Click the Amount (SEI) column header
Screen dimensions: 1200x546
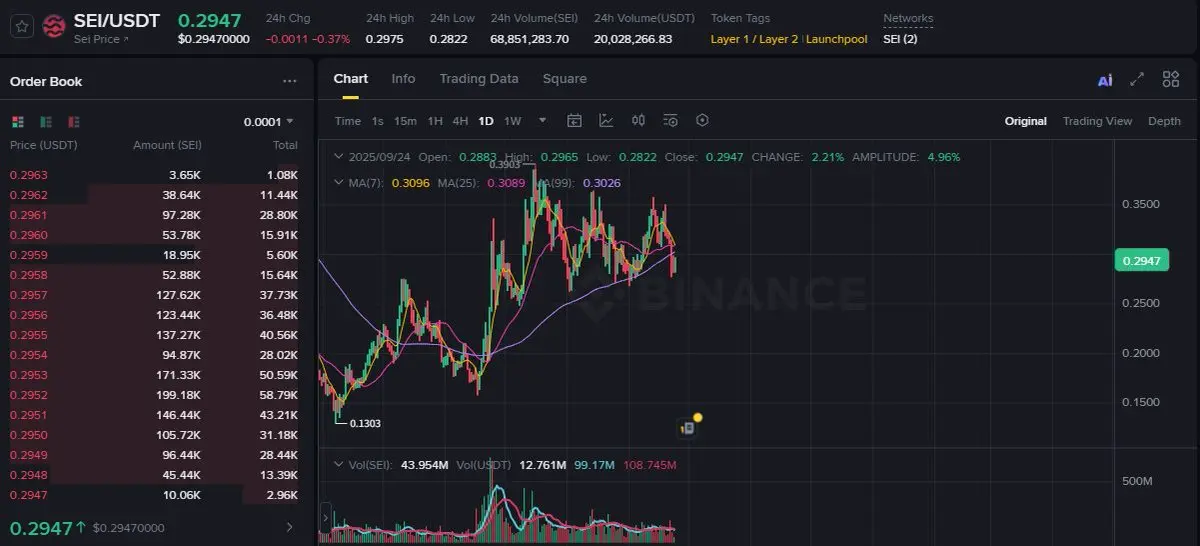[x=167, y=146]
